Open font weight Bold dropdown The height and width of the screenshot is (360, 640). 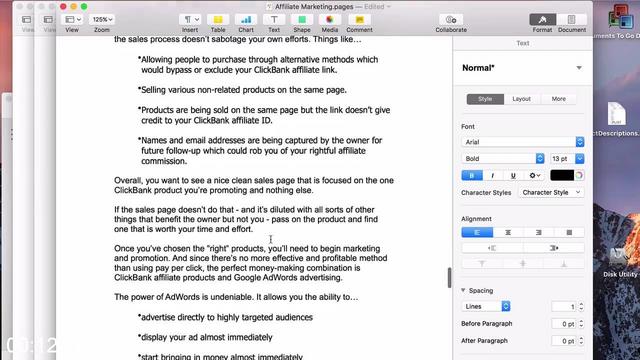pos(503,158)
